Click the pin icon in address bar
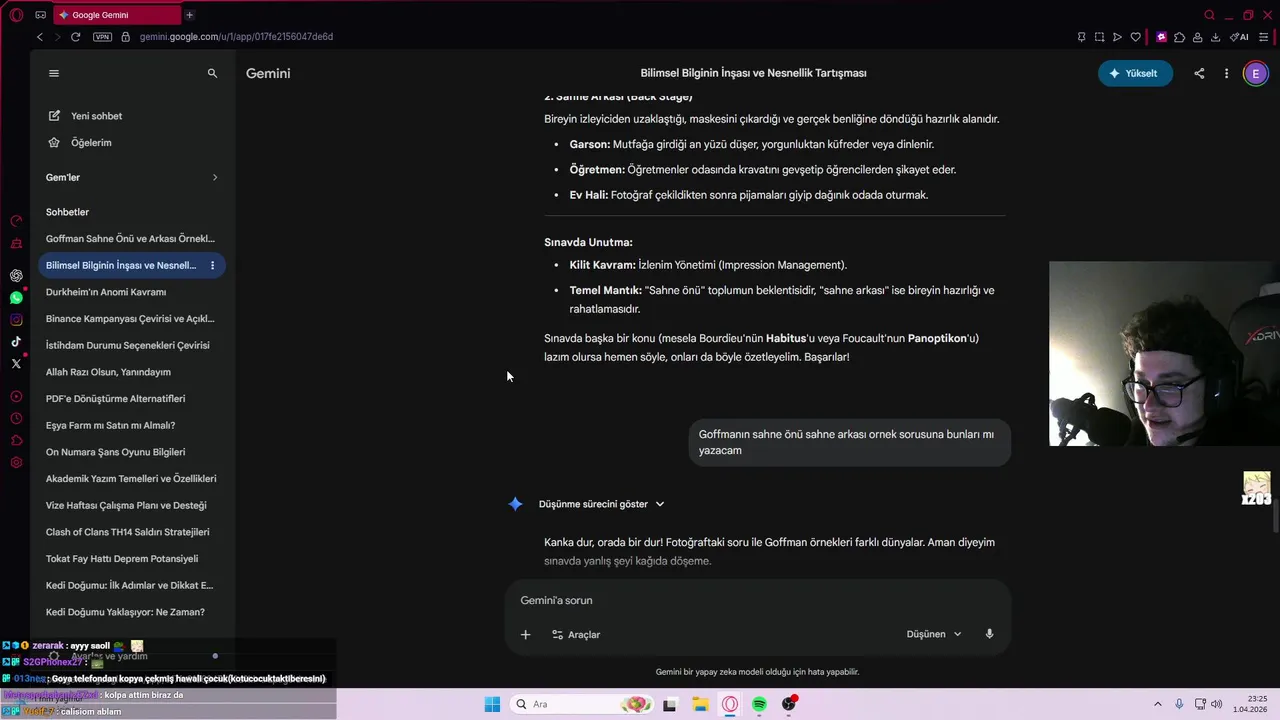Image resolution: width=1280 pixels, height=720 pixels. 1081,37
